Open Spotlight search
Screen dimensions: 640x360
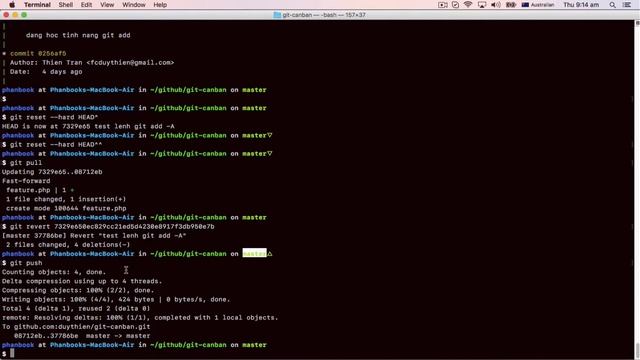pos(612,5)
